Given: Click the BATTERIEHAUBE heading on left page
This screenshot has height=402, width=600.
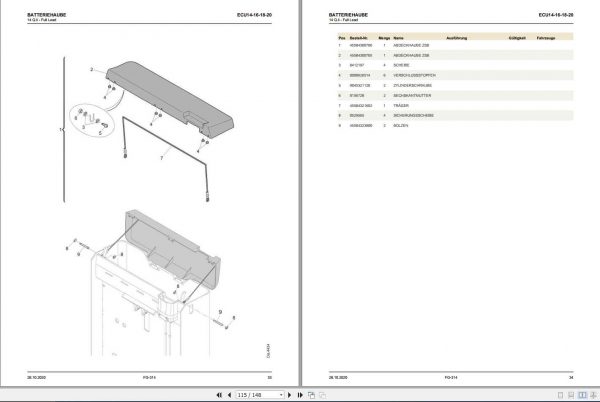Looking at the screenshot, I should tap(47, 15).
